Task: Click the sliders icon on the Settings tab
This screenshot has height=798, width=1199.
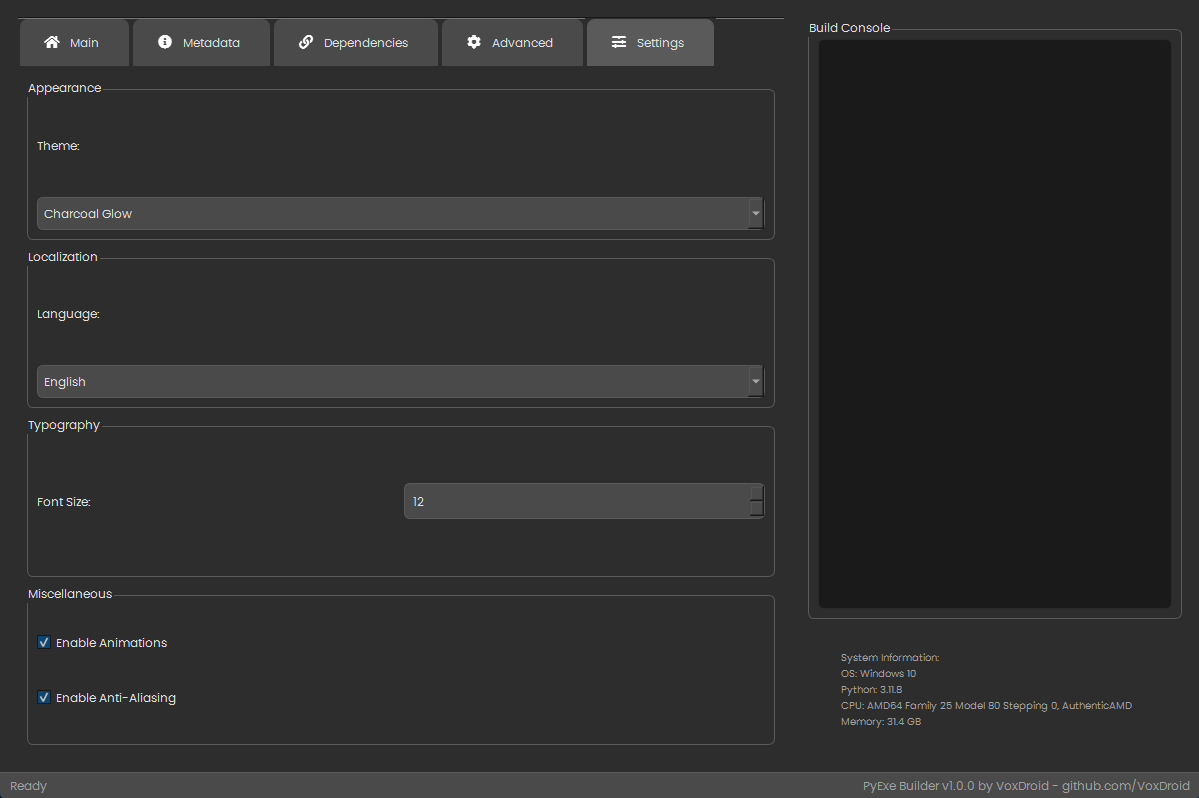Action: (622, 42)
